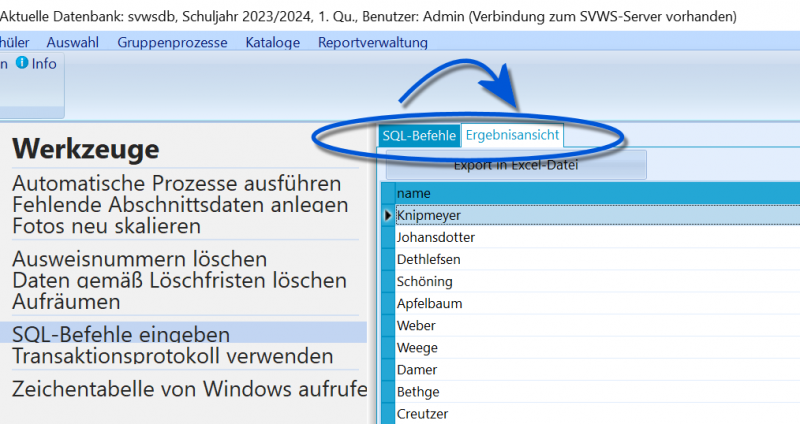The width and height of the screenshot is (800, 424).
Task: Select the Apfelbaum row
Action: tap(598, 304)
